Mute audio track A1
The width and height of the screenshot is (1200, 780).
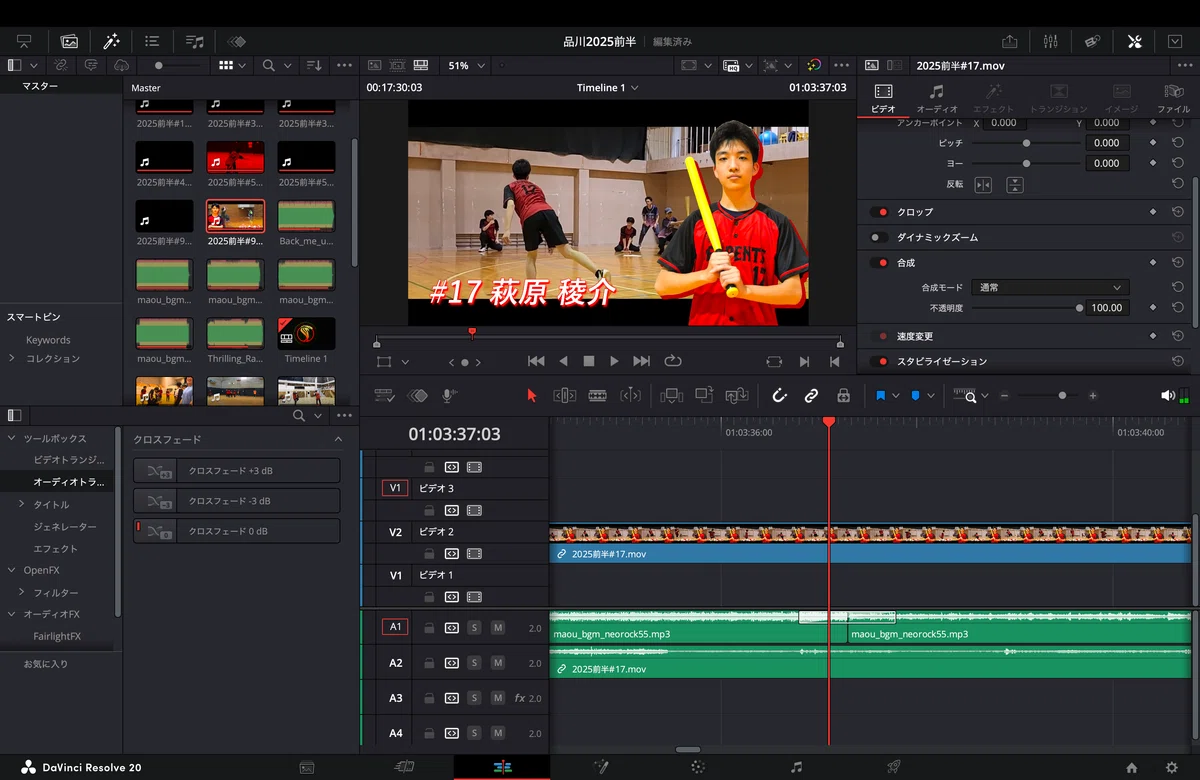click(498, 628)
